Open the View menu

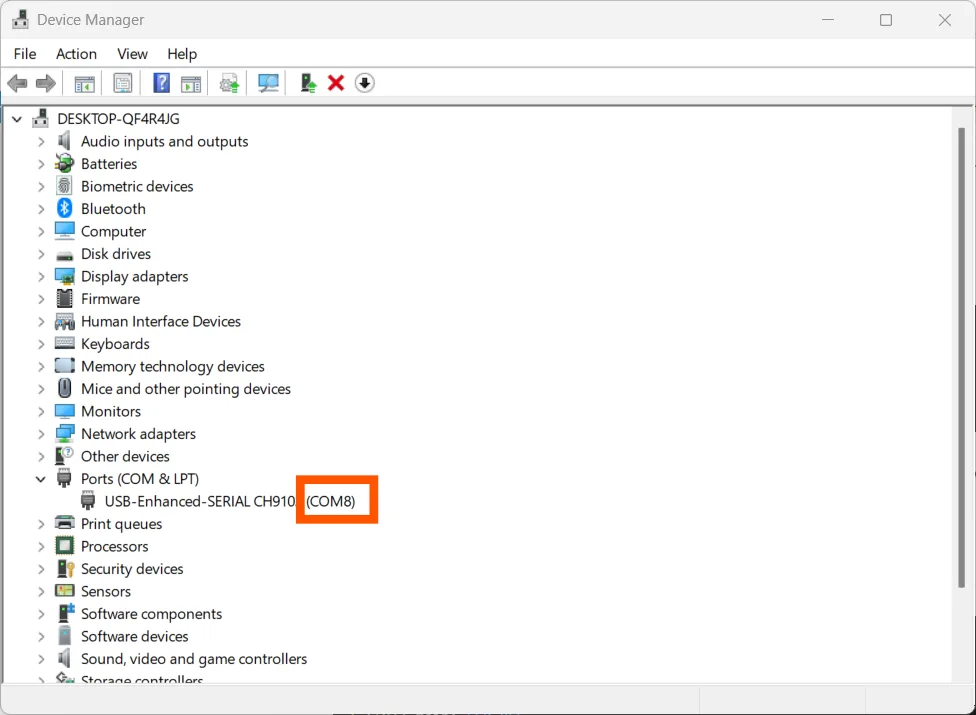pos(132,54)
